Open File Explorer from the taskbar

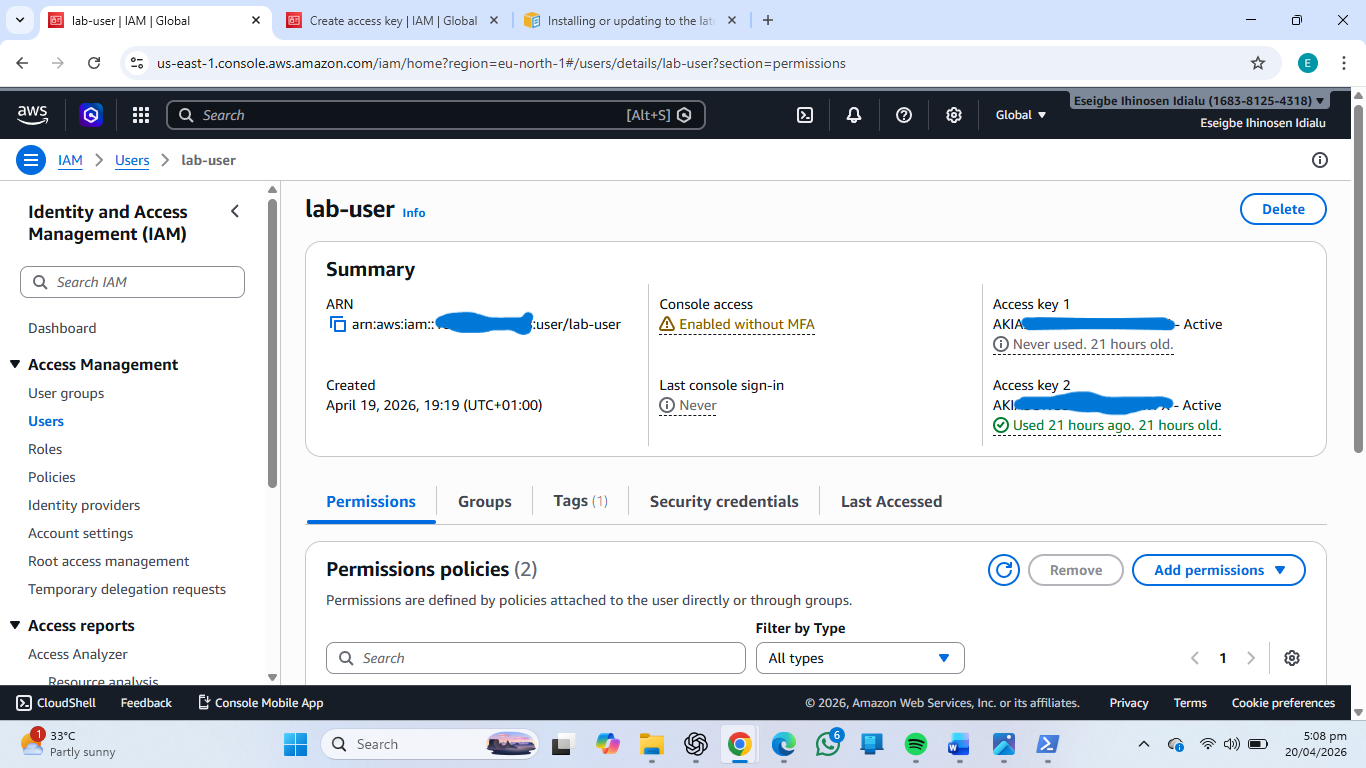[652, 744]
